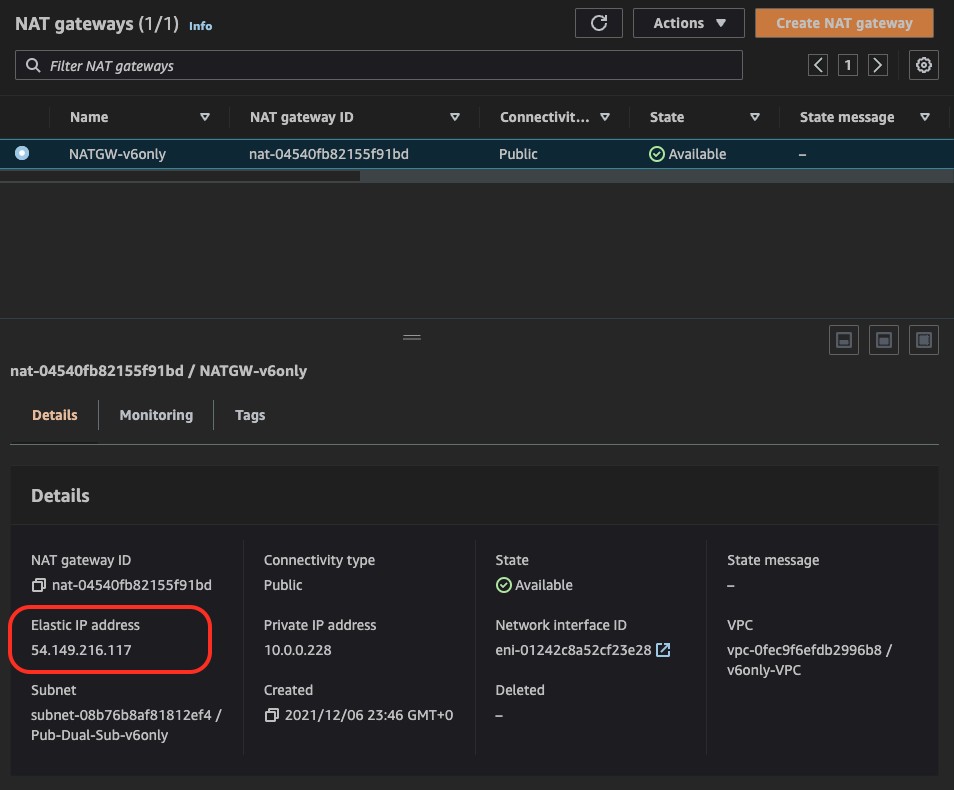
Task: Select the Private IP 10.0.0.228
Action: (x=298, y=650)
